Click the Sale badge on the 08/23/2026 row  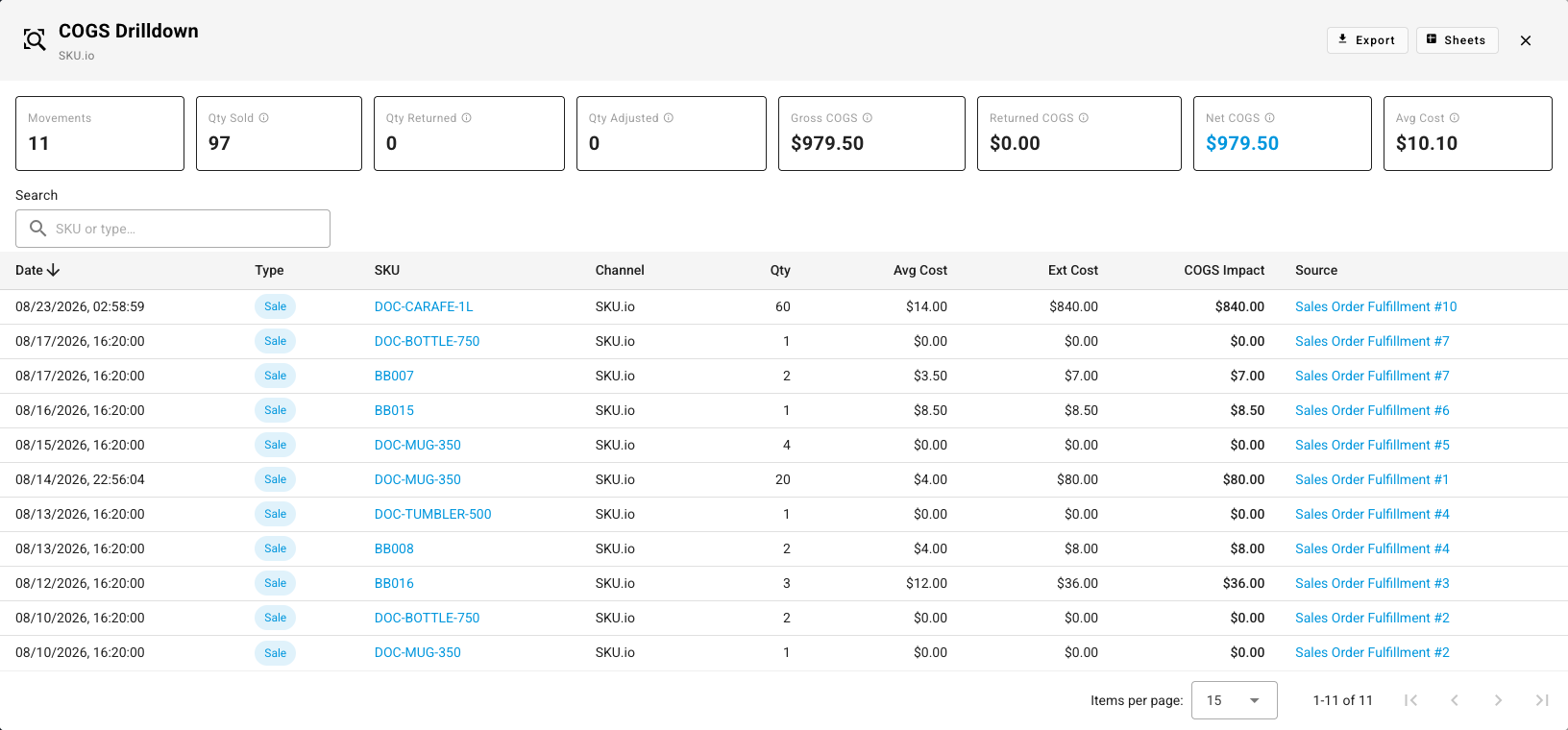click(x=275, y=306)
